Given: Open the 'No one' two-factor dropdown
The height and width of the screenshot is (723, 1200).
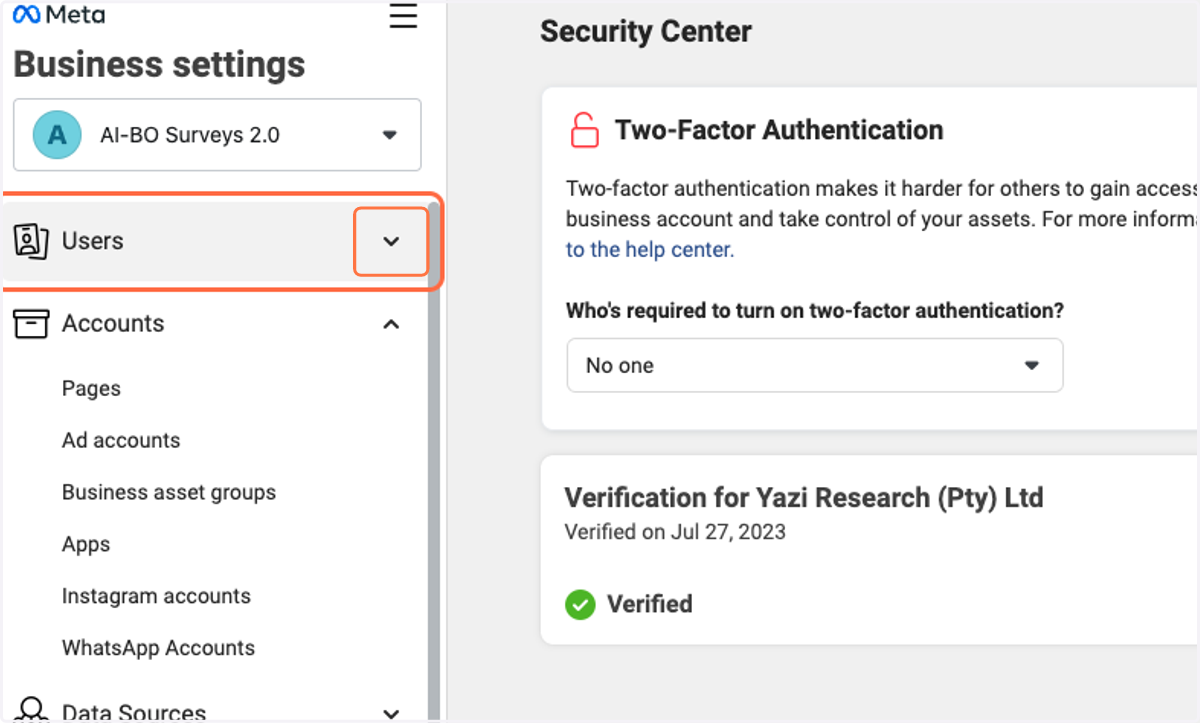Looking at the screenshot, I should point(814,365).
